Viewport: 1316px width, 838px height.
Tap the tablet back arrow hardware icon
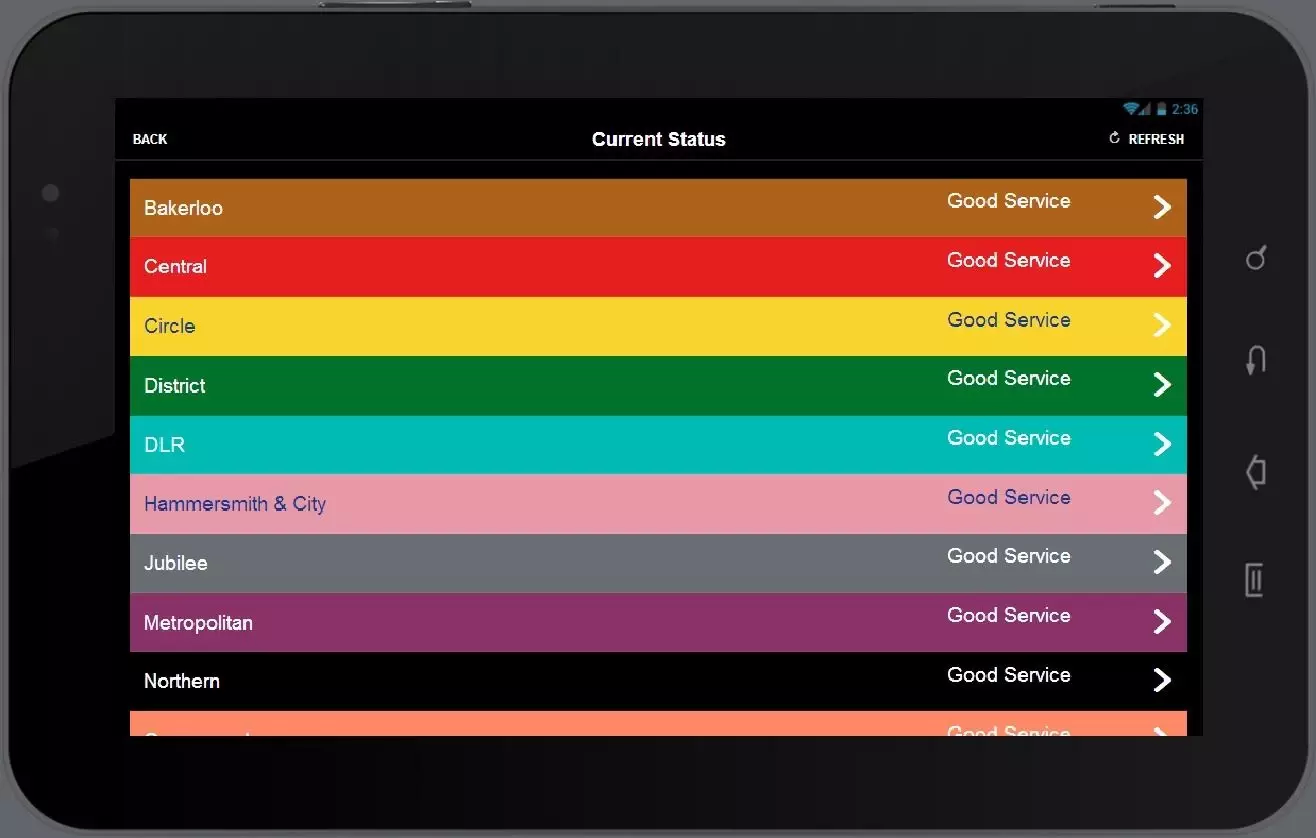click(1256, 360)
